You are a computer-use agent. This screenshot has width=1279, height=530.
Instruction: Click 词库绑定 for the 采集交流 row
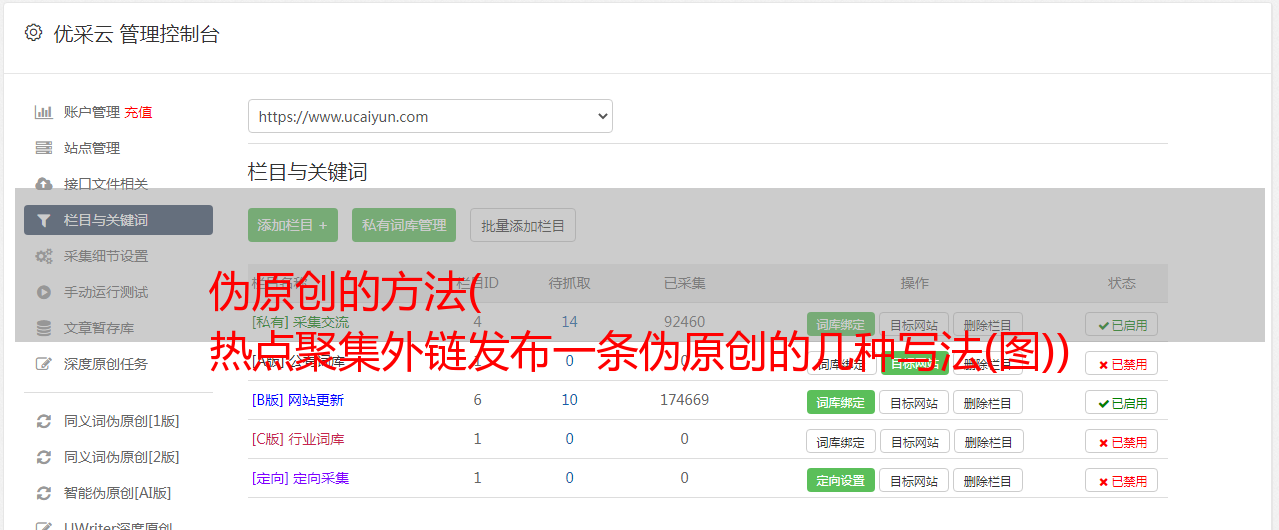pos(841,324)
